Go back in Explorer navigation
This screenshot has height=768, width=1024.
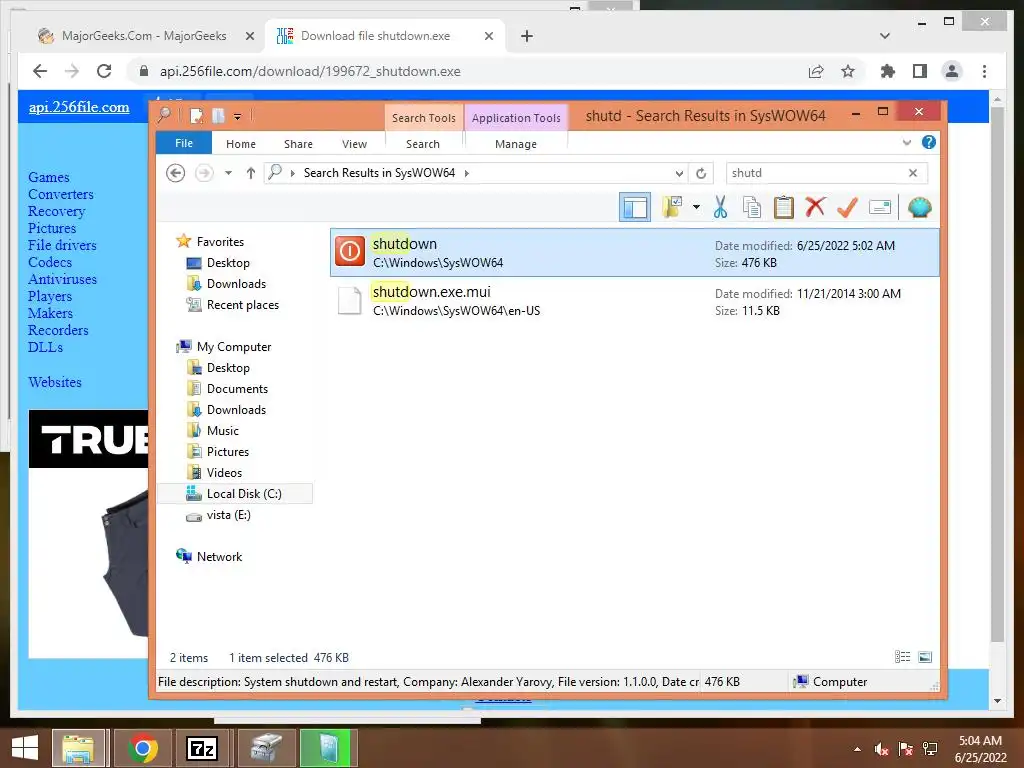(x=175, y=173)
